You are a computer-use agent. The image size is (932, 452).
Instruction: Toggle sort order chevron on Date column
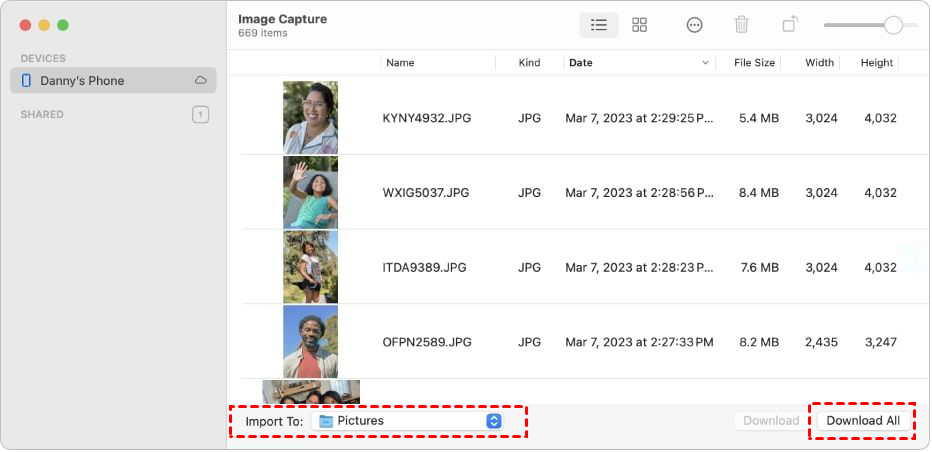(x=705, y=63)
